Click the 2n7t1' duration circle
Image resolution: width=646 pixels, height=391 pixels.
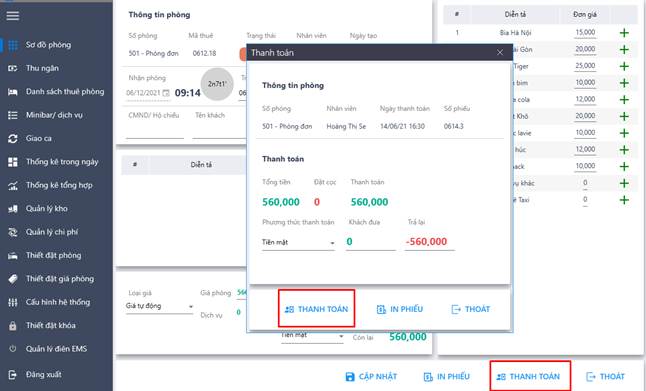click(x=217, y=84)
